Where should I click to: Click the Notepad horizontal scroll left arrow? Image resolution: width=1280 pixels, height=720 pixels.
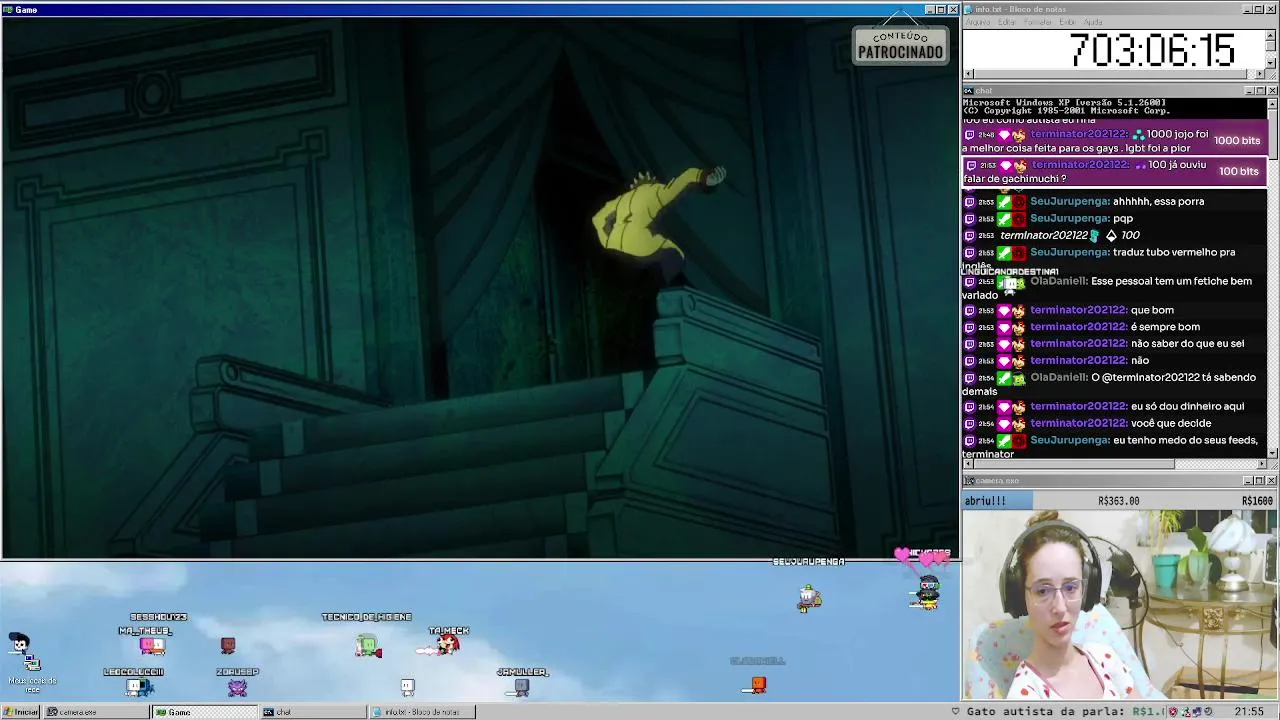tap(968, 74)
